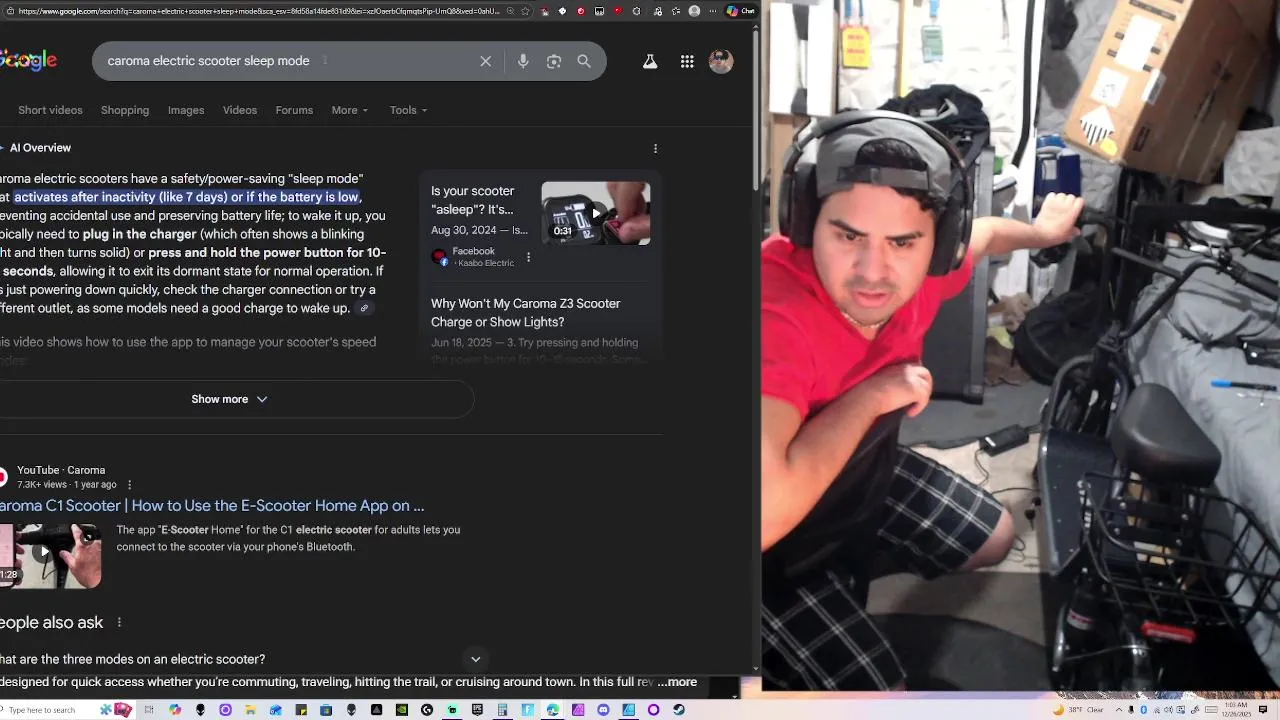Open the notification center icon

1263,710
